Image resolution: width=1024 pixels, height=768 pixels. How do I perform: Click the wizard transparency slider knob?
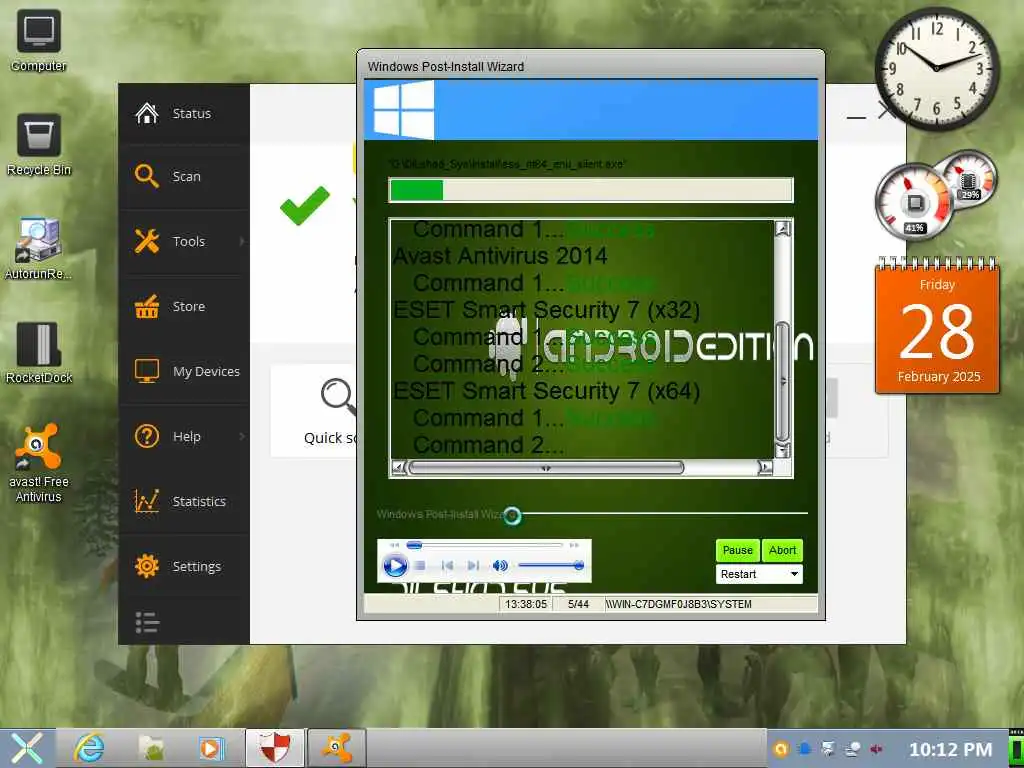click(x=513, y=516)
